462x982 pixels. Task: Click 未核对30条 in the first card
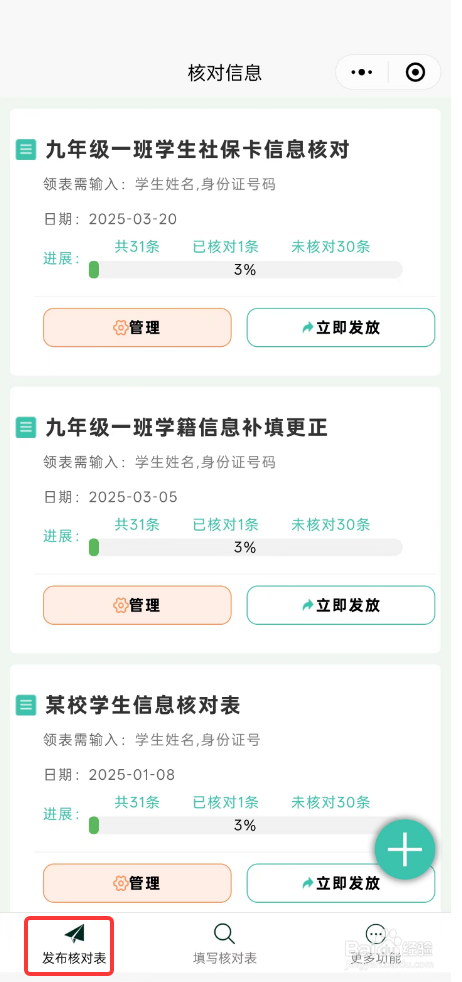(331, 247)
